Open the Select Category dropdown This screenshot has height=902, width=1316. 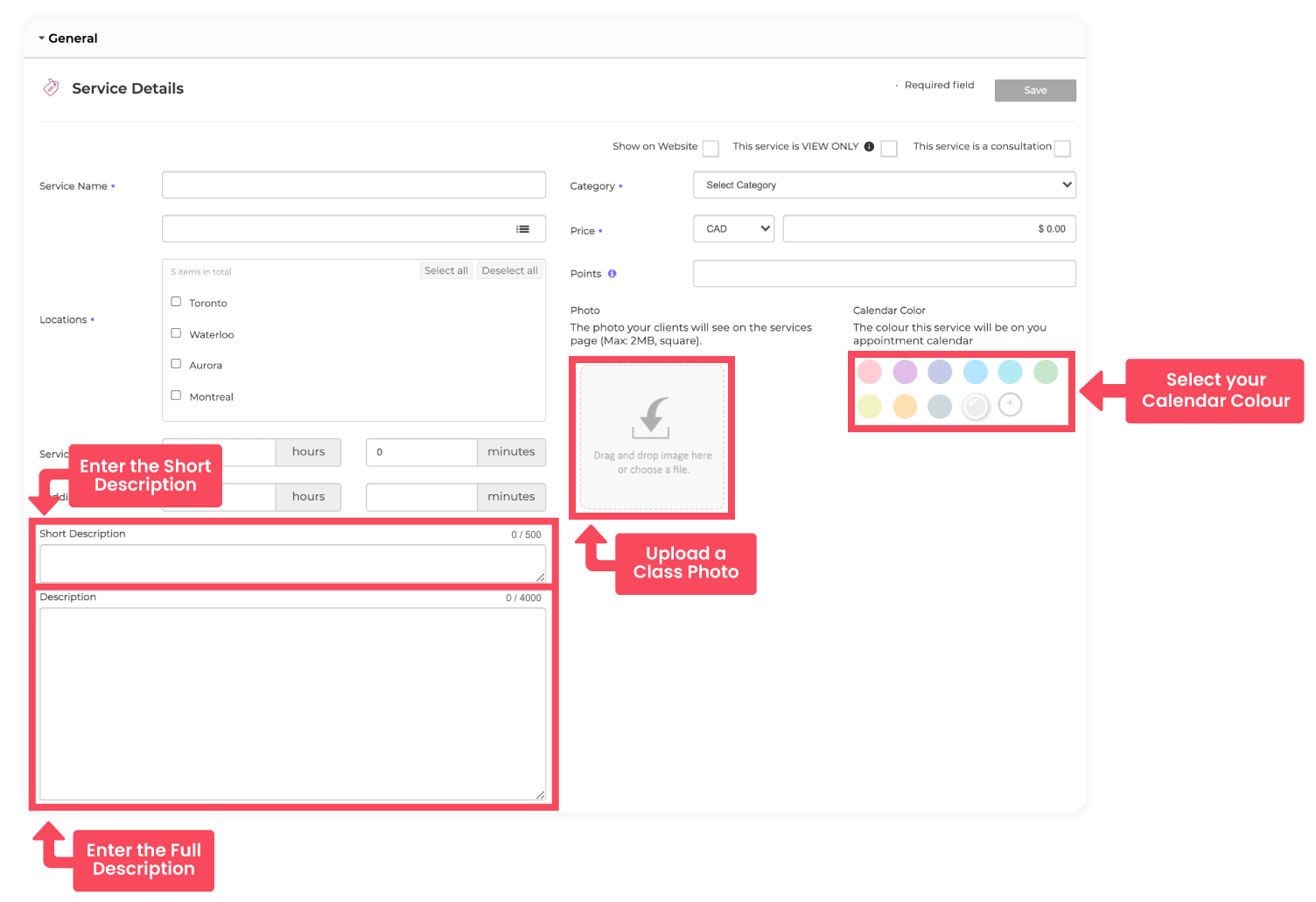[884, 185]
